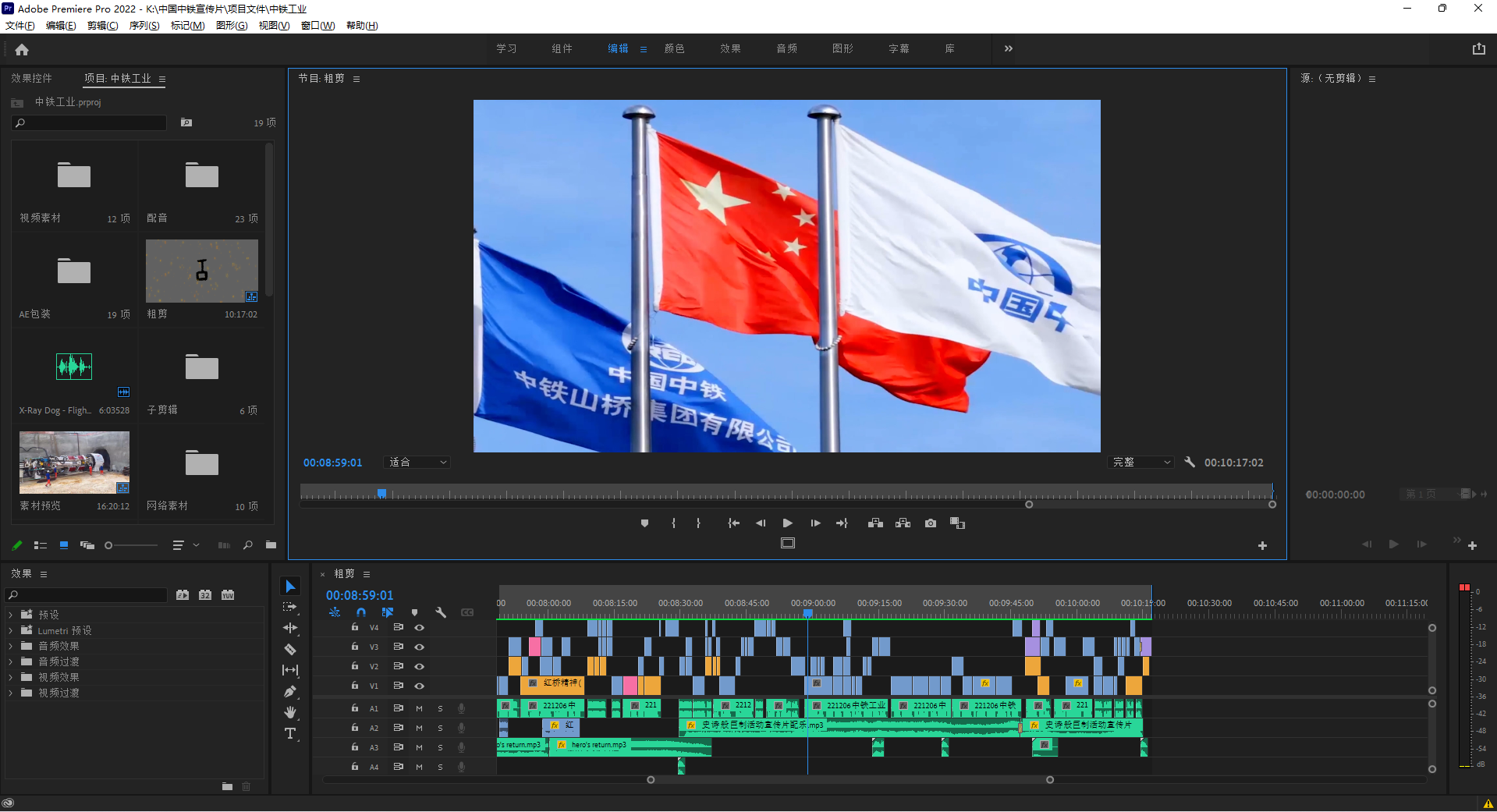Viewport: 1497px width, 812px height.
Task: Step forward one frame
Action: pos(815,523)
